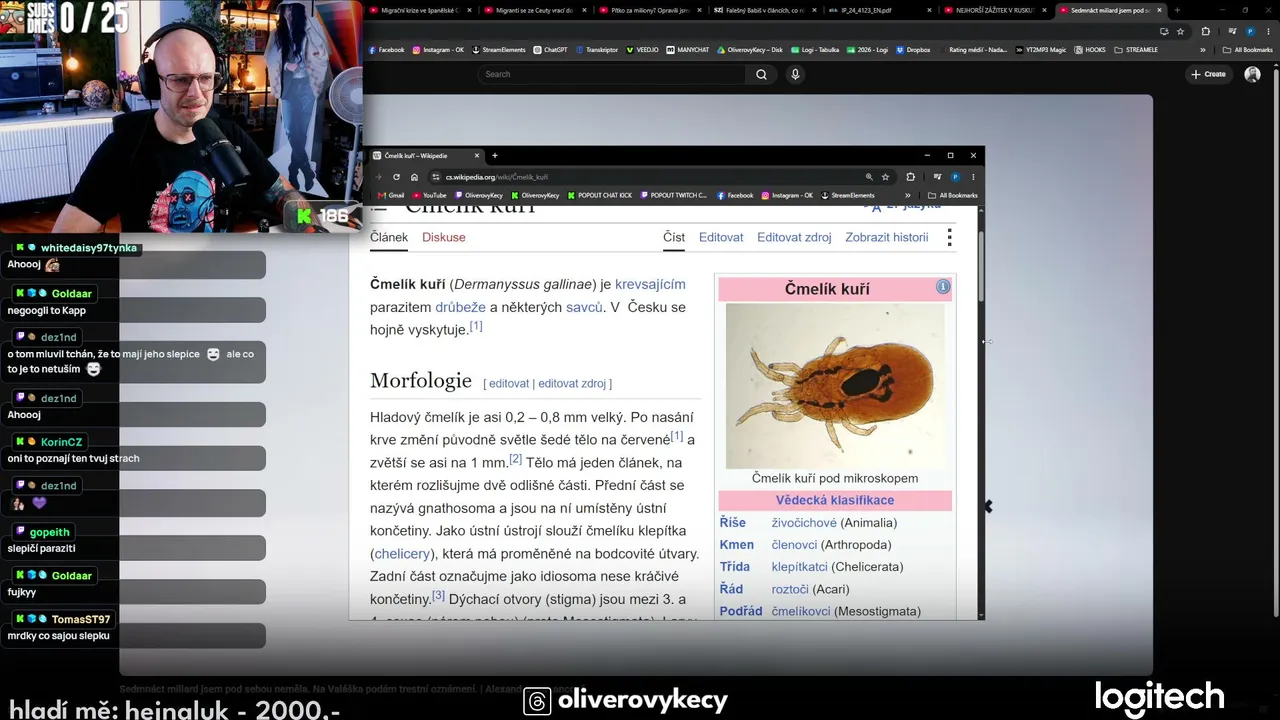Open Dropbox bookmark in back window
This screenshot has width=1280, height=720.
(x=913, y=49)
